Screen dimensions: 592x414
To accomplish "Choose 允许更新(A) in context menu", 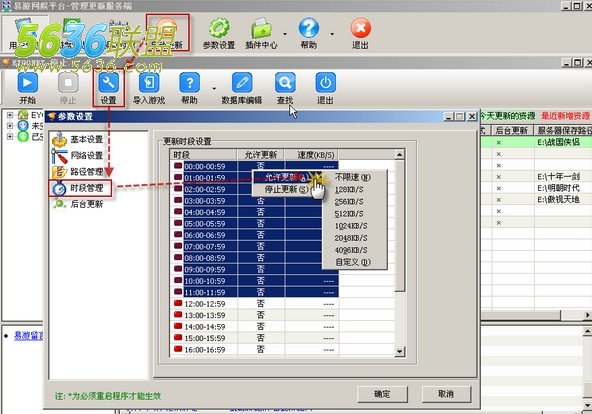I will pyautogui.click(x=287, y=177).
